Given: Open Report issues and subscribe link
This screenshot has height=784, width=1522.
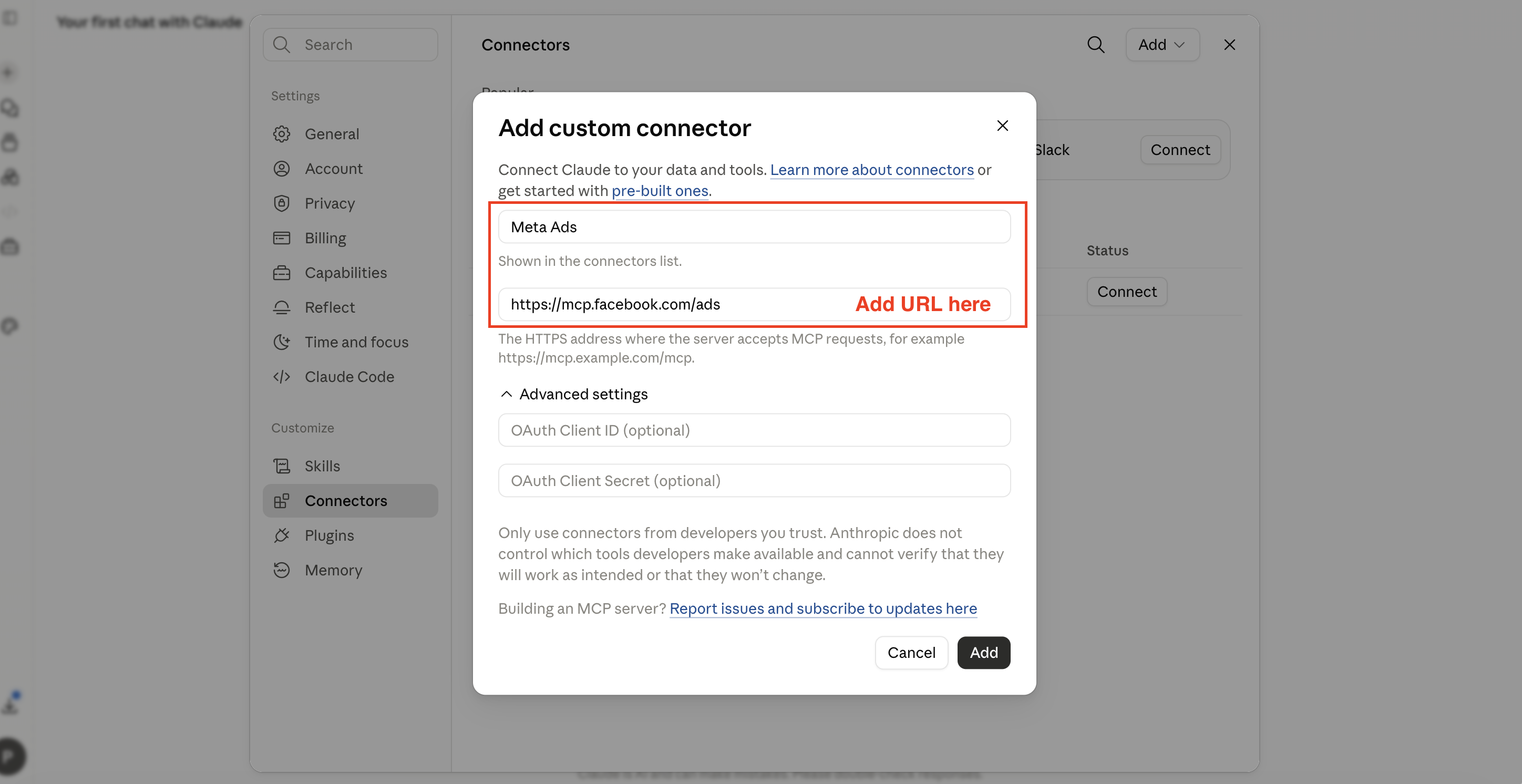Looking at the screenshot, I should pyautogui.click(x=823, y=608).
